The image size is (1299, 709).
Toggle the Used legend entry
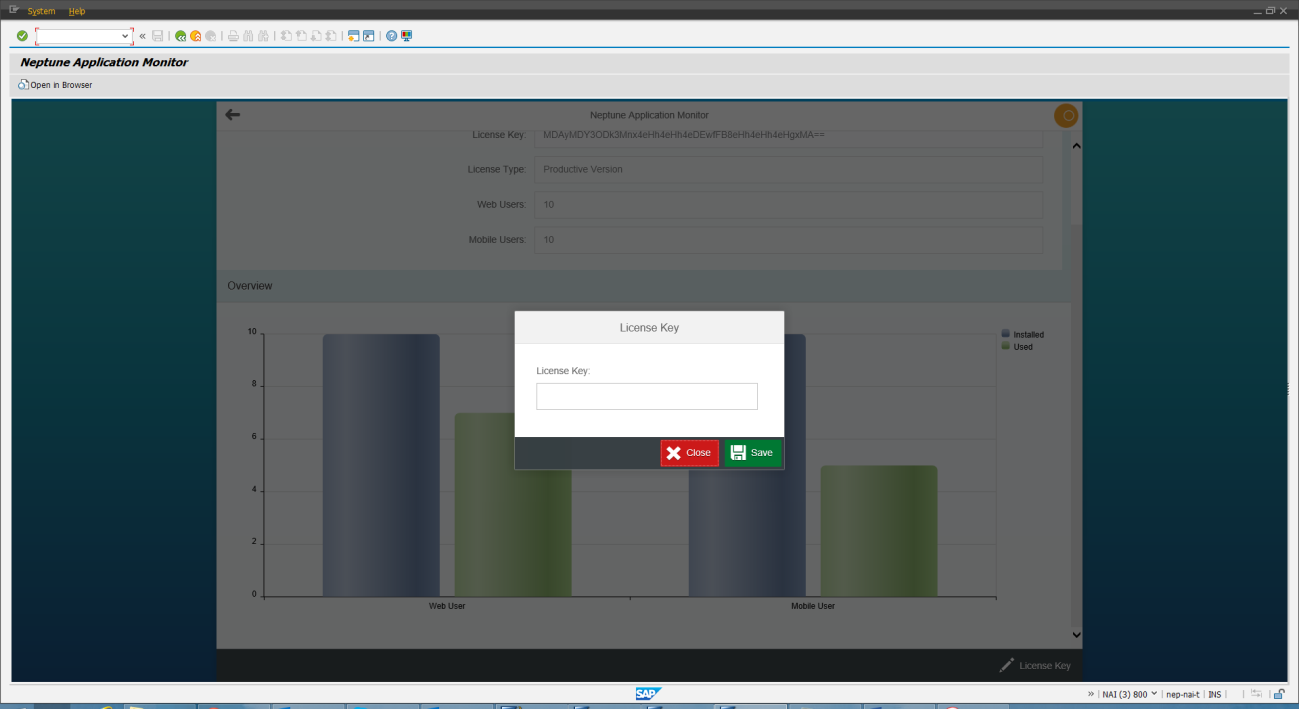pyautogui.click(x=1023, y=346)
